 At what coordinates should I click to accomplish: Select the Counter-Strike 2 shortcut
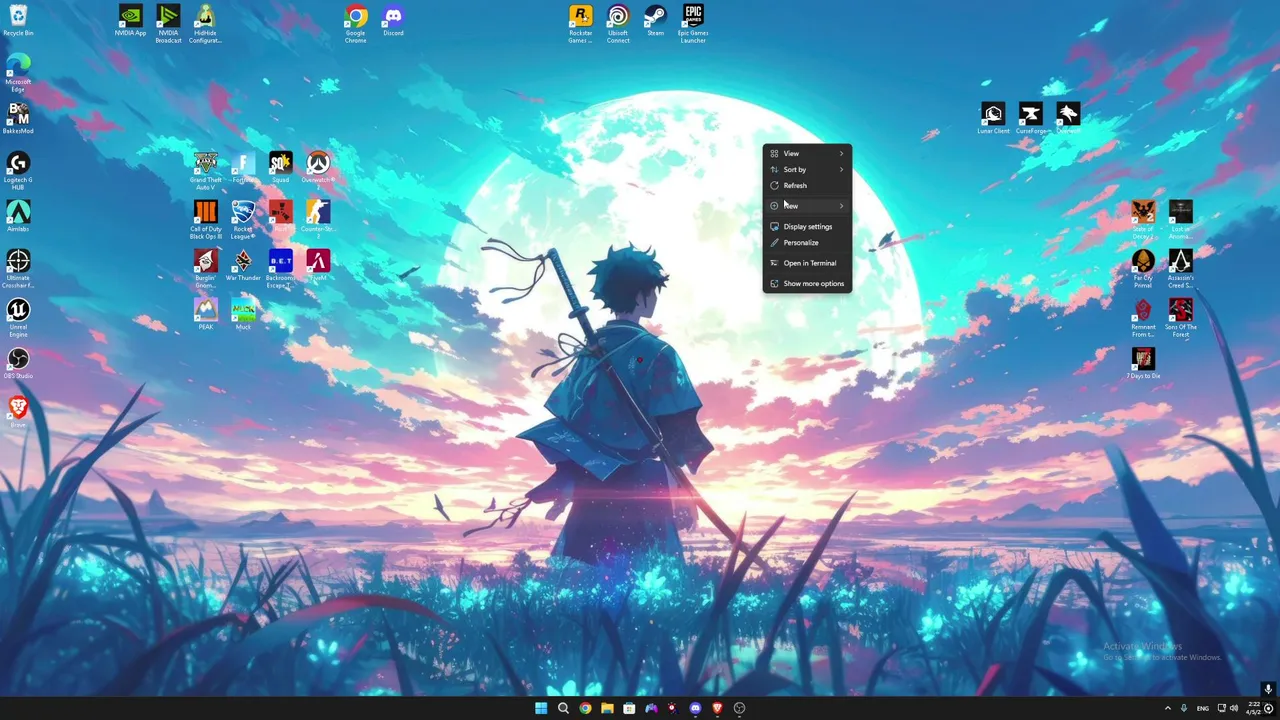tap(318, 220)
